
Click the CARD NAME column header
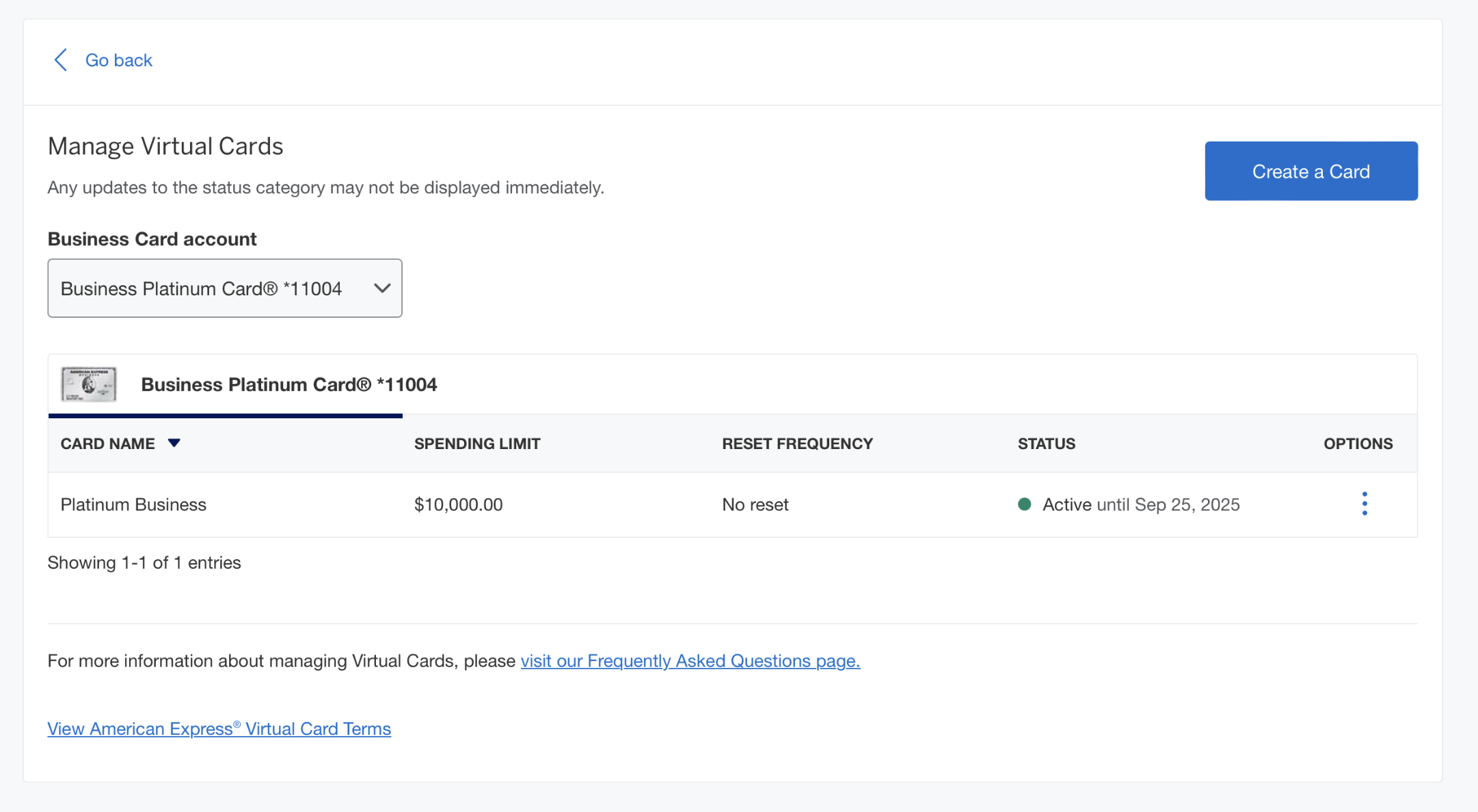(x=108, y=444)
